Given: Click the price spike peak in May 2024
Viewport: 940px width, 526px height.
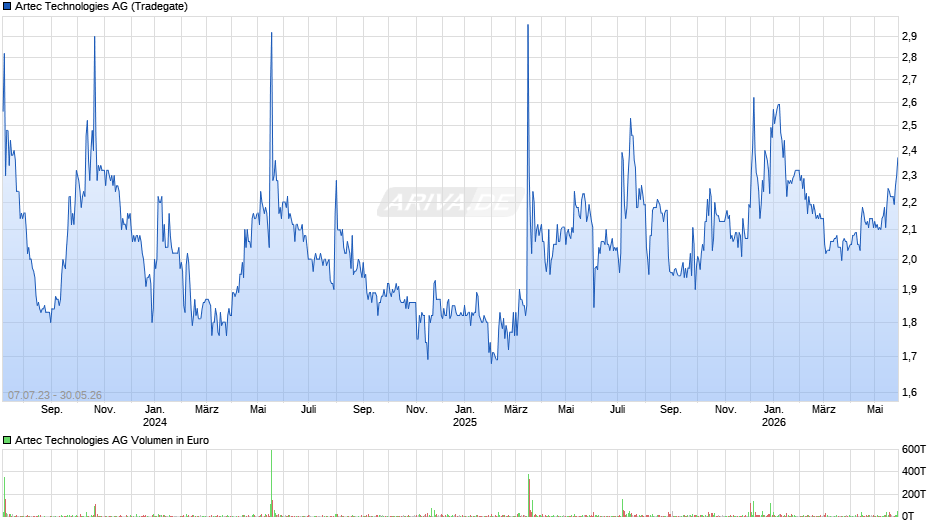Looking at the screenshot, I should (x=272, y=34).
